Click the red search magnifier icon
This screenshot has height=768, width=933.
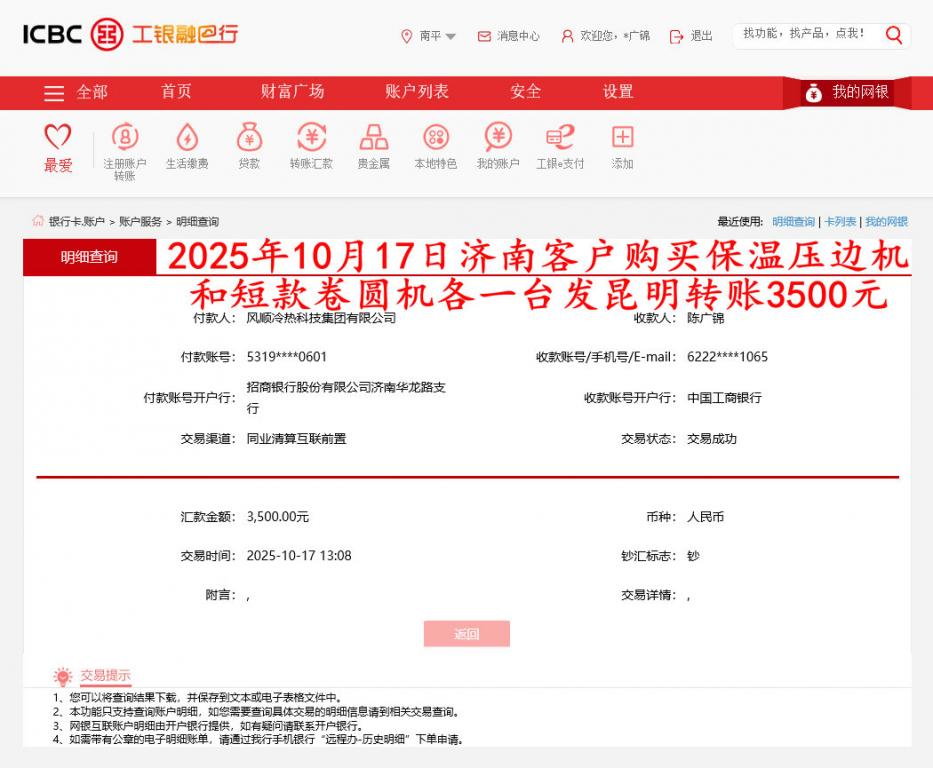tap(894, 33)
